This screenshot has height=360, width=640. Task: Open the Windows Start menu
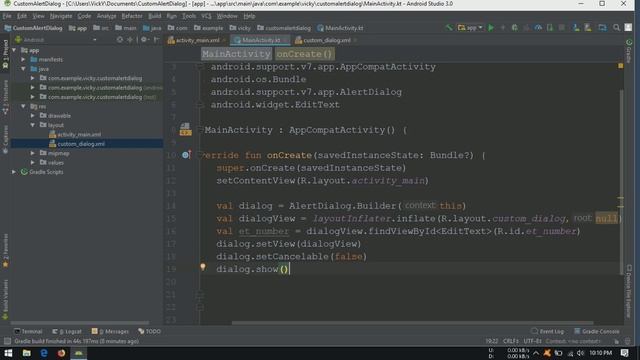click(x=8, y=353)
